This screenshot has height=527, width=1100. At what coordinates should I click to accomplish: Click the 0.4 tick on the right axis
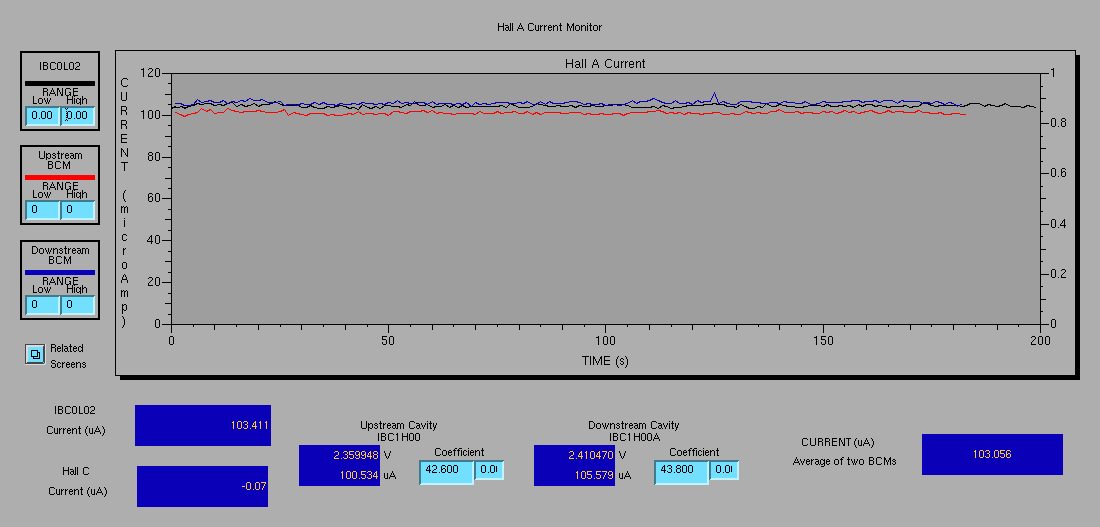point(1059,224)
